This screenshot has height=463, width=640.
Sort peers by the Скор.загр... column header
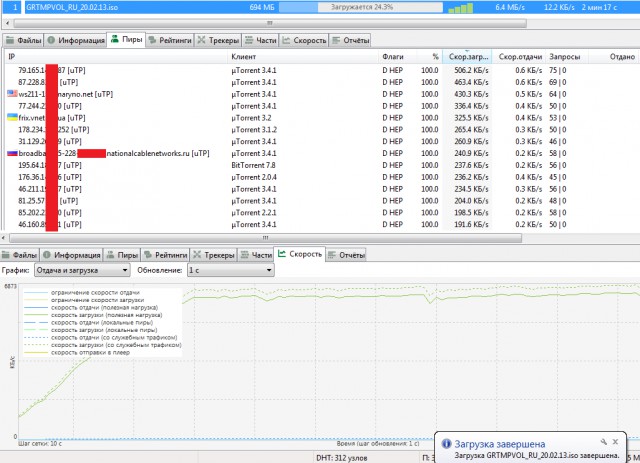click(x=467, y=57)
